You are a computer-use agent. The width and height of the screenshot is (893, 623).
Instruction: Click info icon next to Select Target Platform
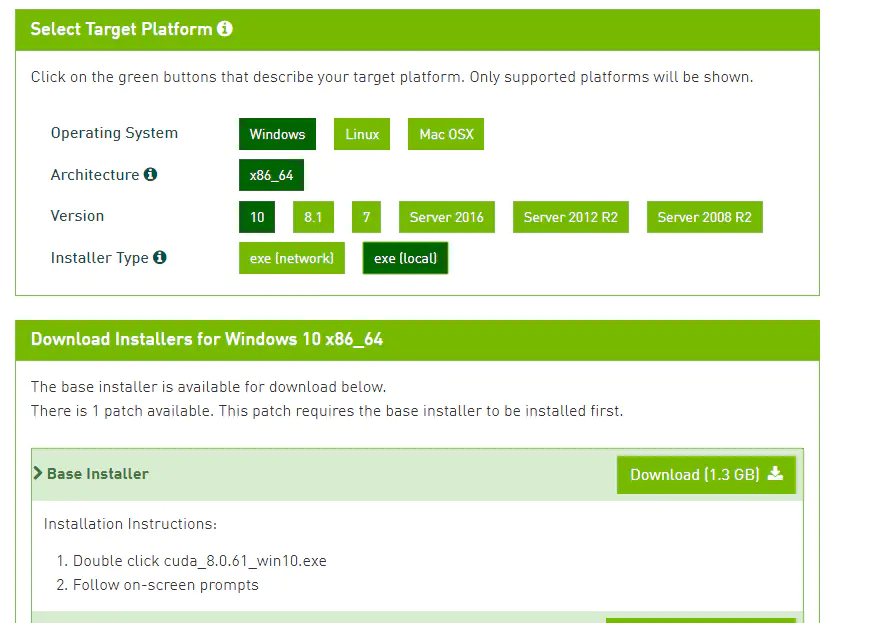pos(225,28)
